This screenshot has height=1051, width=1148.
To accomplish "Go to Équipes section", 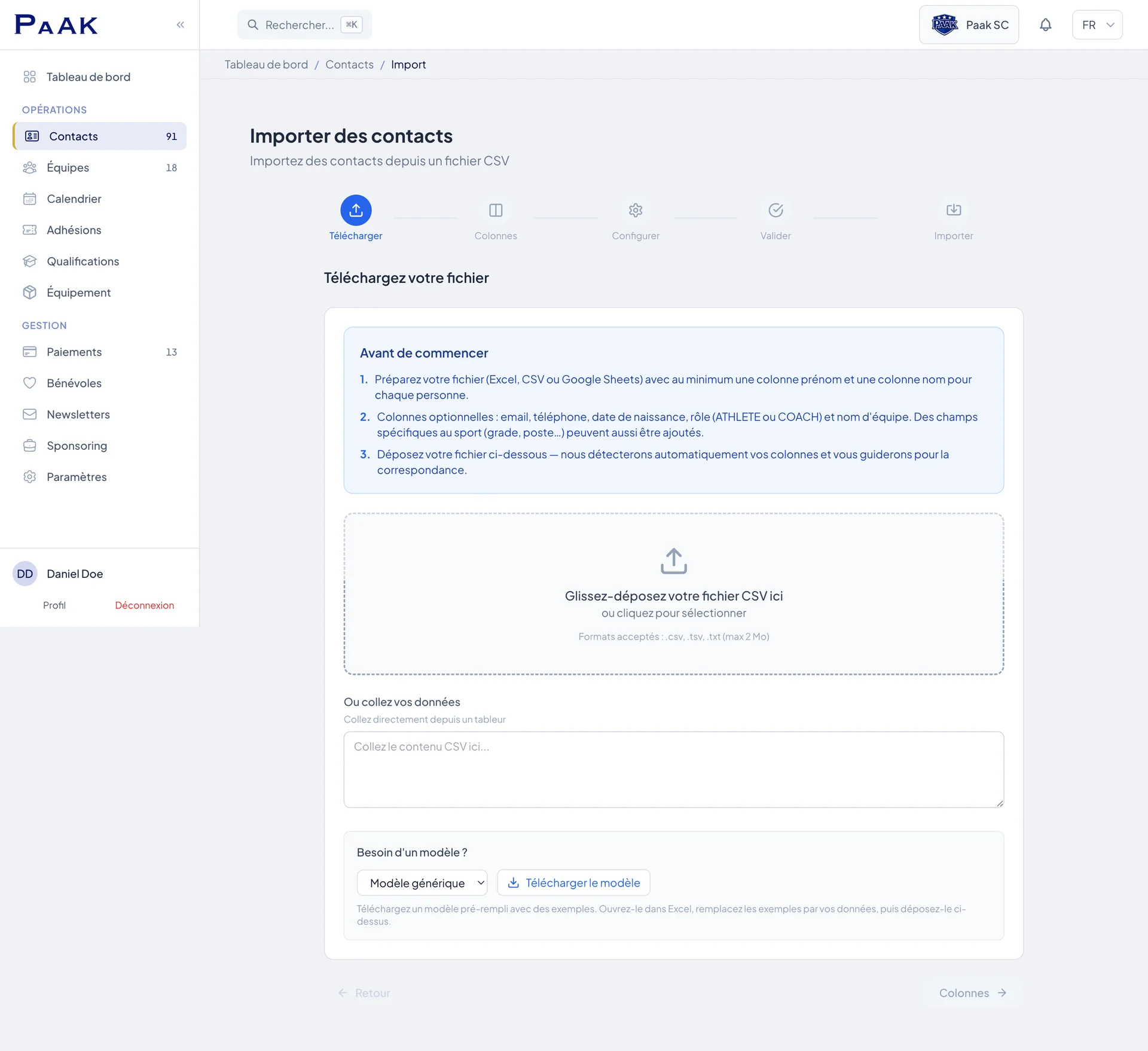I will click(99, 167).
